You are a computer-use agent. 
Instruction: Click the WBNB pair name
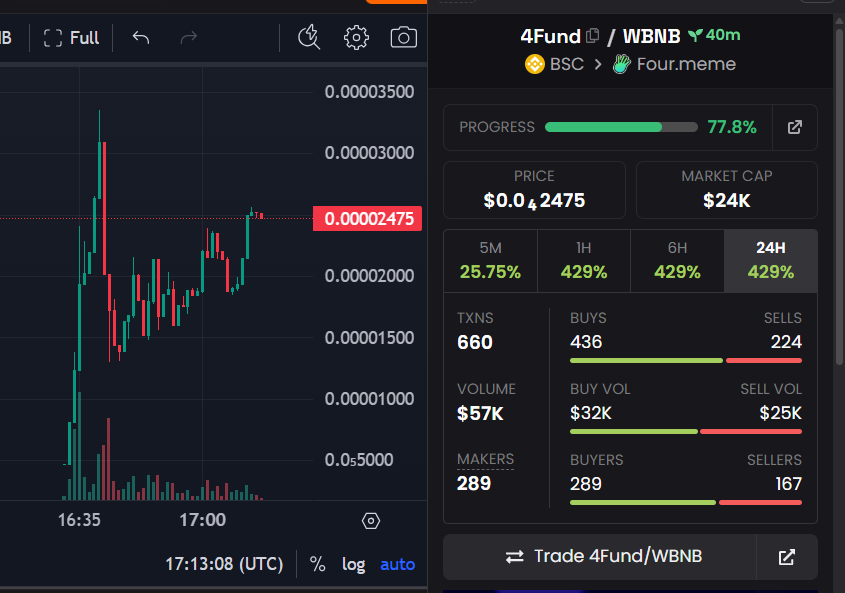[x=652, y=36]
